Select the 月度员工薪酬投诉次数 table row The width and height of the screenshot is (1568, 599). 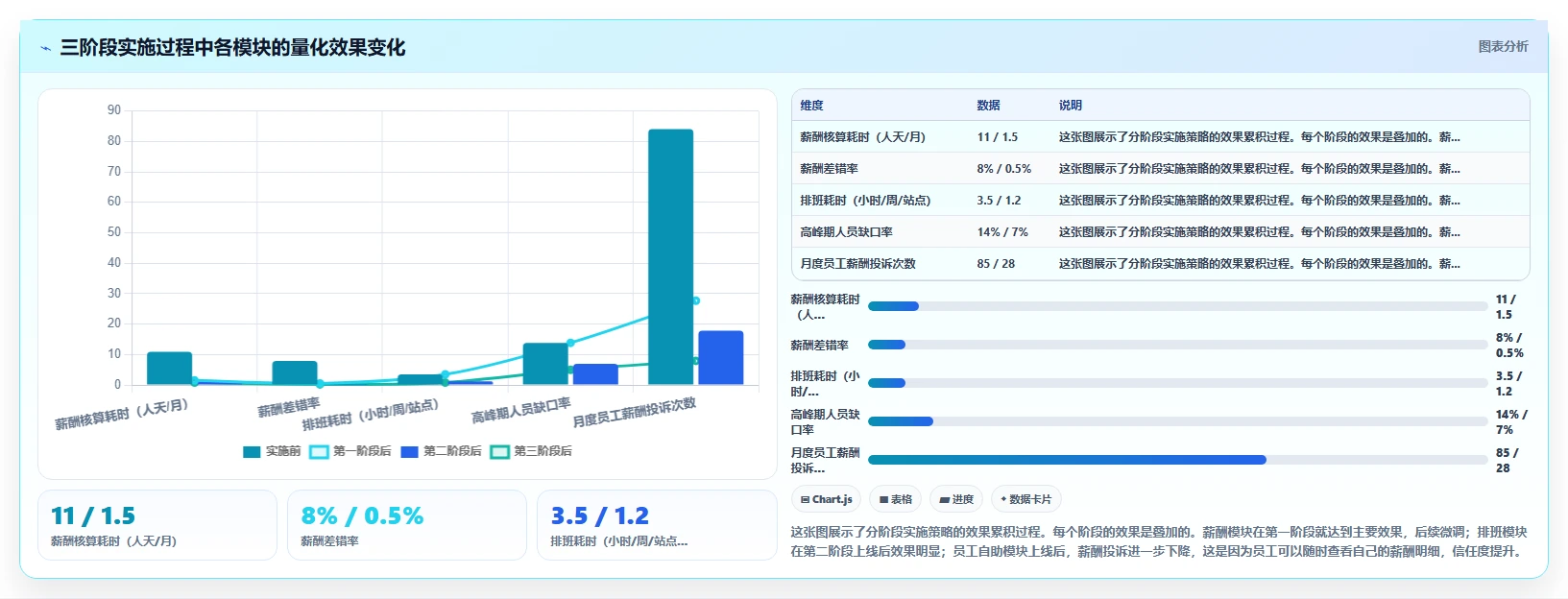[x=1160, y=264]
